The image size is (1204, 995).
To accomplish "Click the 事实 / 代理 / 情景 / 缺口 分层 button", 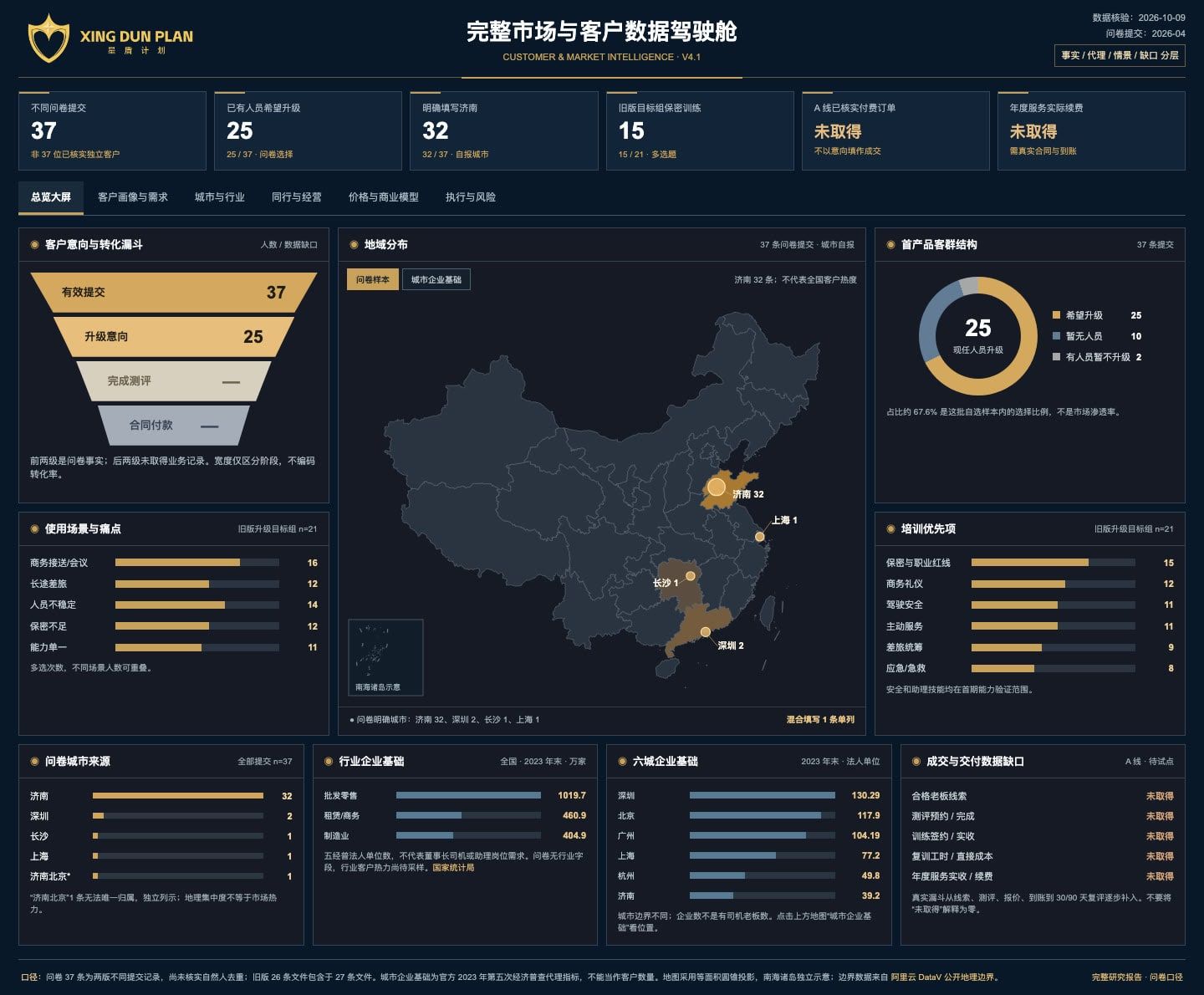I will 1120,55.
